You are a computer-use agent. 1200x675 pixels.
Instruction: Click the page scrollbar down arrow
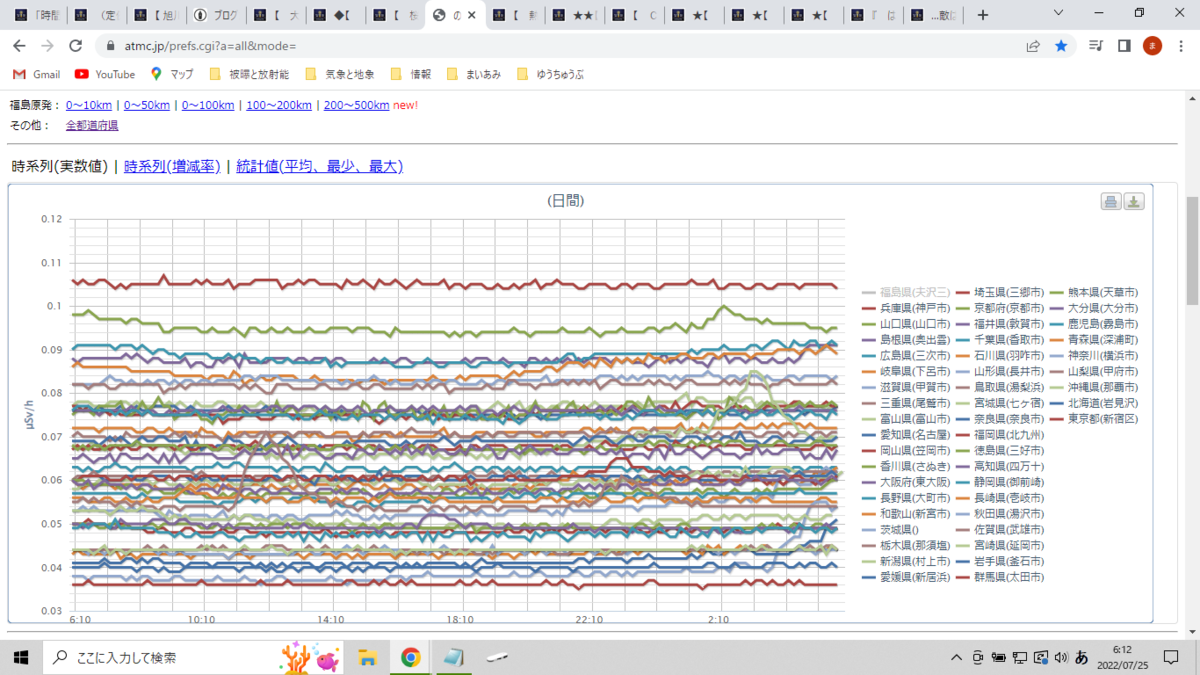(1192, 631)
